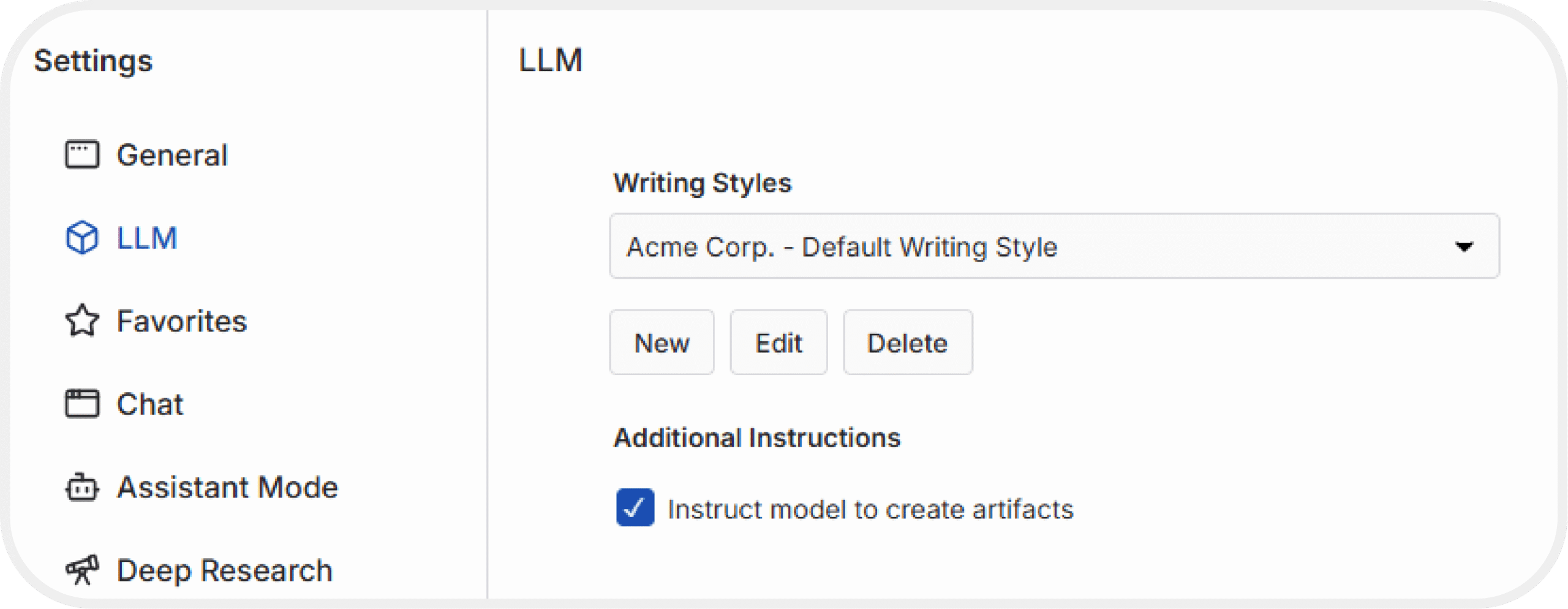Click the Favorites star icon
The image size is (1568, 609).
point(81,320)
